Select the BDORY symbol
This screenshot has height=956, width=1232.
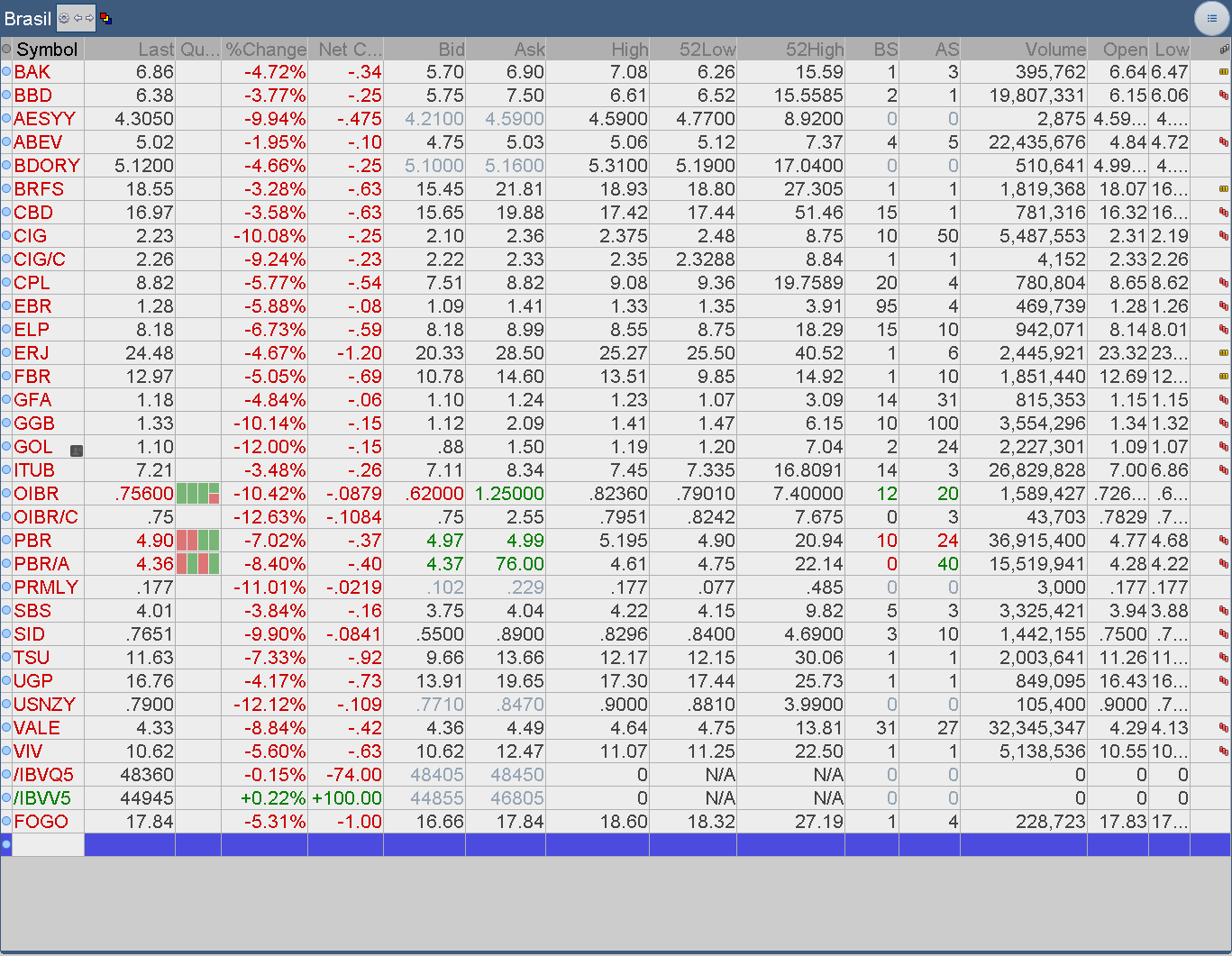(x=47, y=166)
